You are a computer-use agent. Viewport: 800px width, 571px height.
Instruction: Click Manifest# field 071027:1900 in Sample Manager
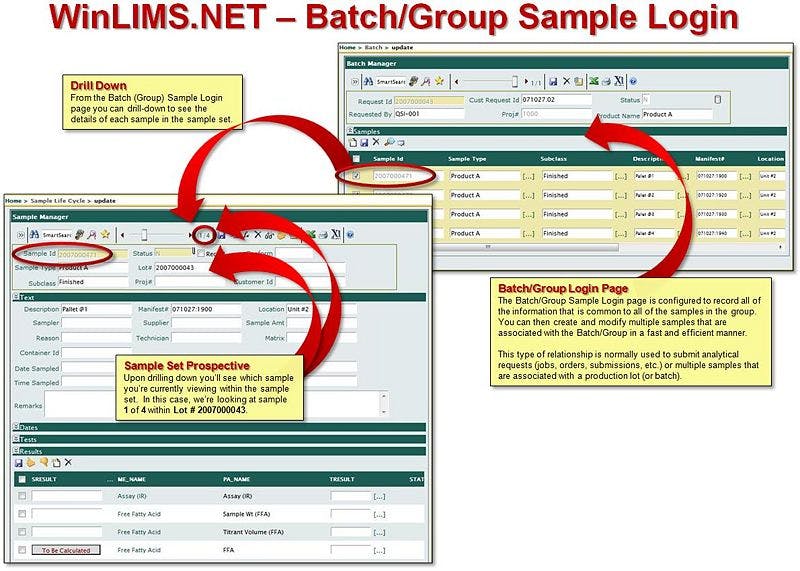click(206, 309)
